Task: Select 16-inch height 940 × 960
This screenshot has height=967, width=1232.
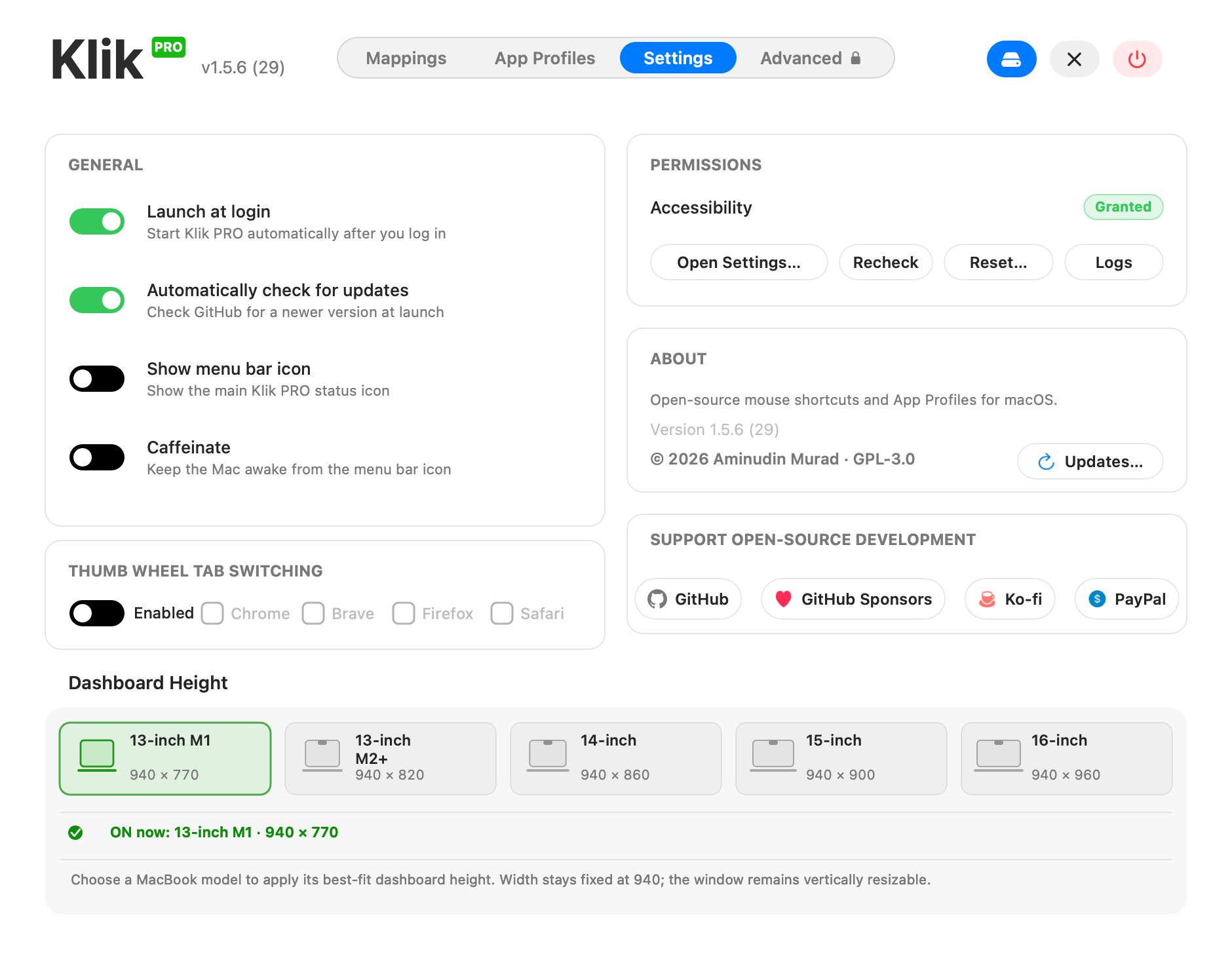Action: click(1067, 759)
